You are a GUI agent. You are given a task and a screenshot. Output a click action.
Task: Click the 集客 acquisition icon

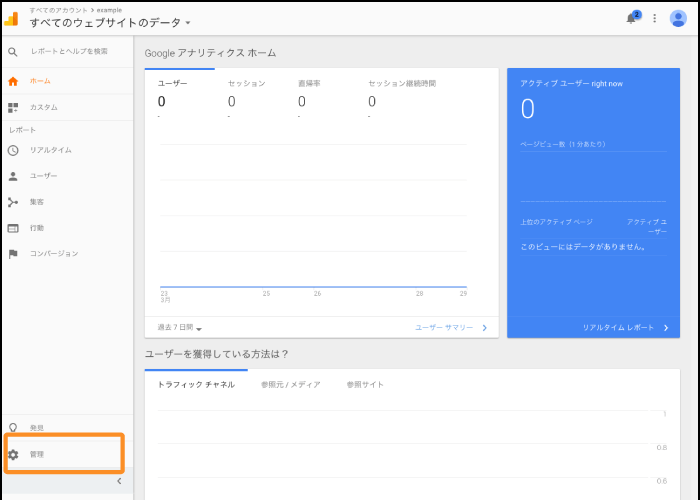pos(13,202)
